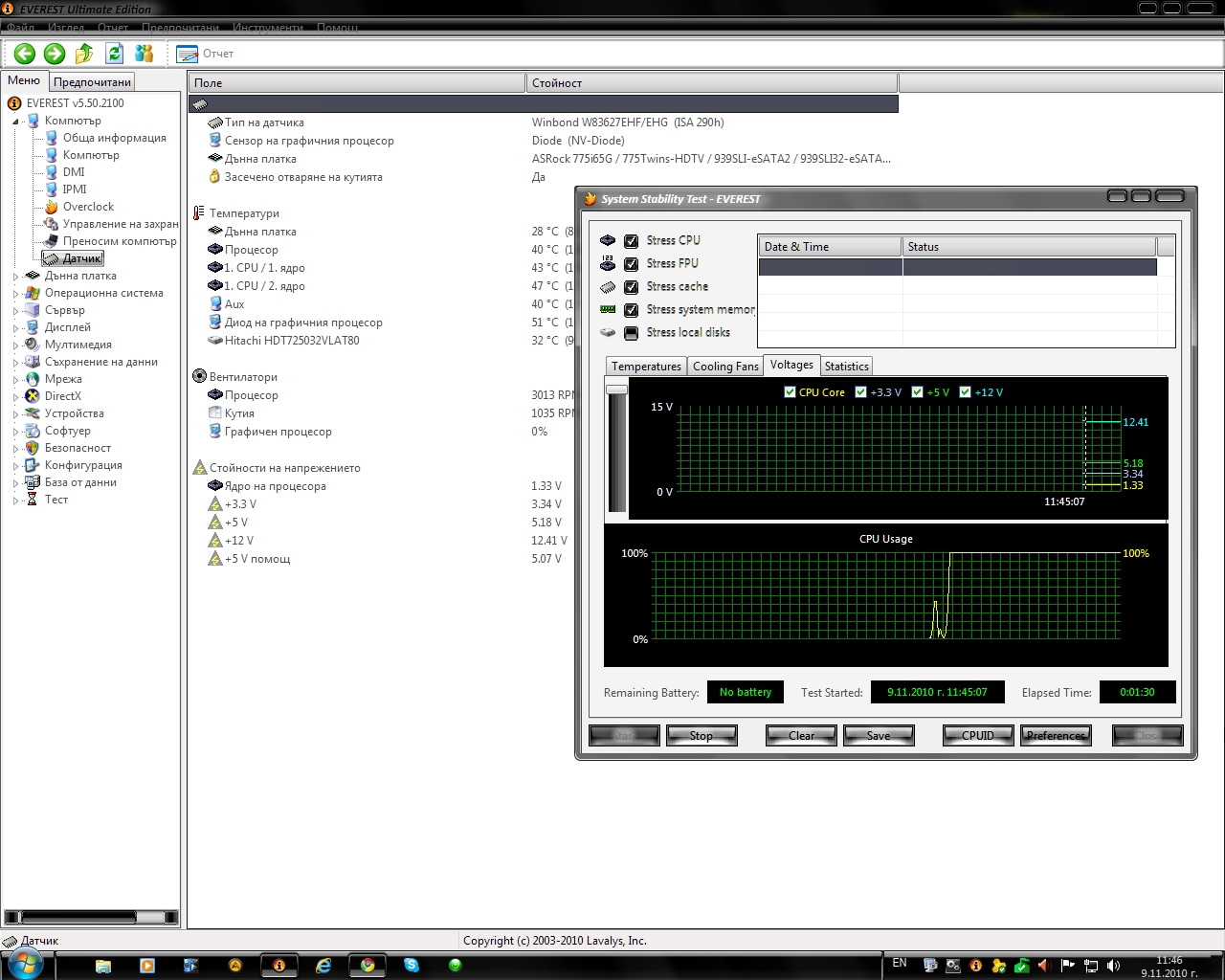Screen dimensions: 1225x980
Task: Switch to the Temperatures tab
Action: [x=646, y=367]
